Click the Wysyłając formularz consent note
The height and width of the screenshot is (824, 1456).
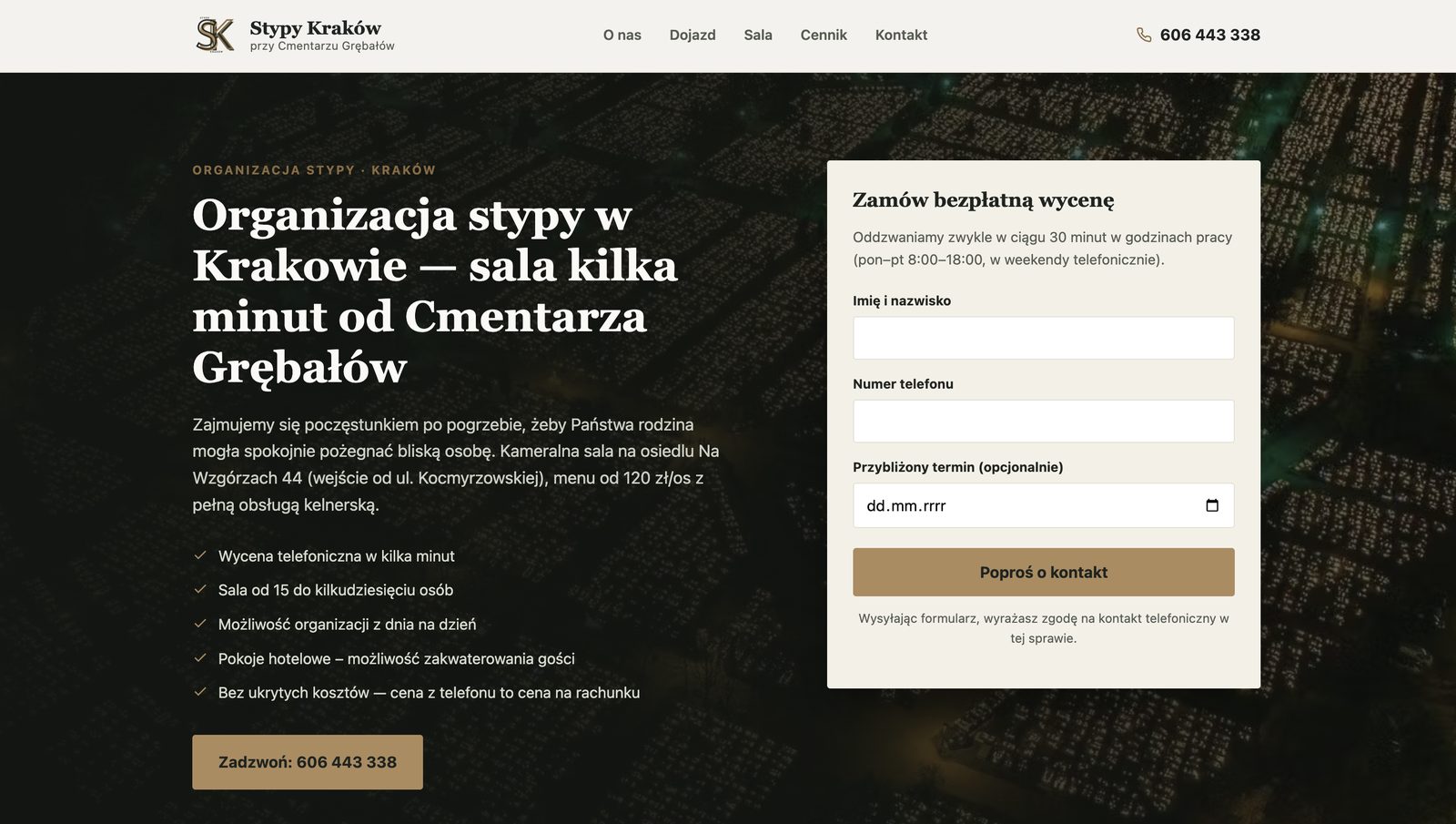[x=1044, y=628]
